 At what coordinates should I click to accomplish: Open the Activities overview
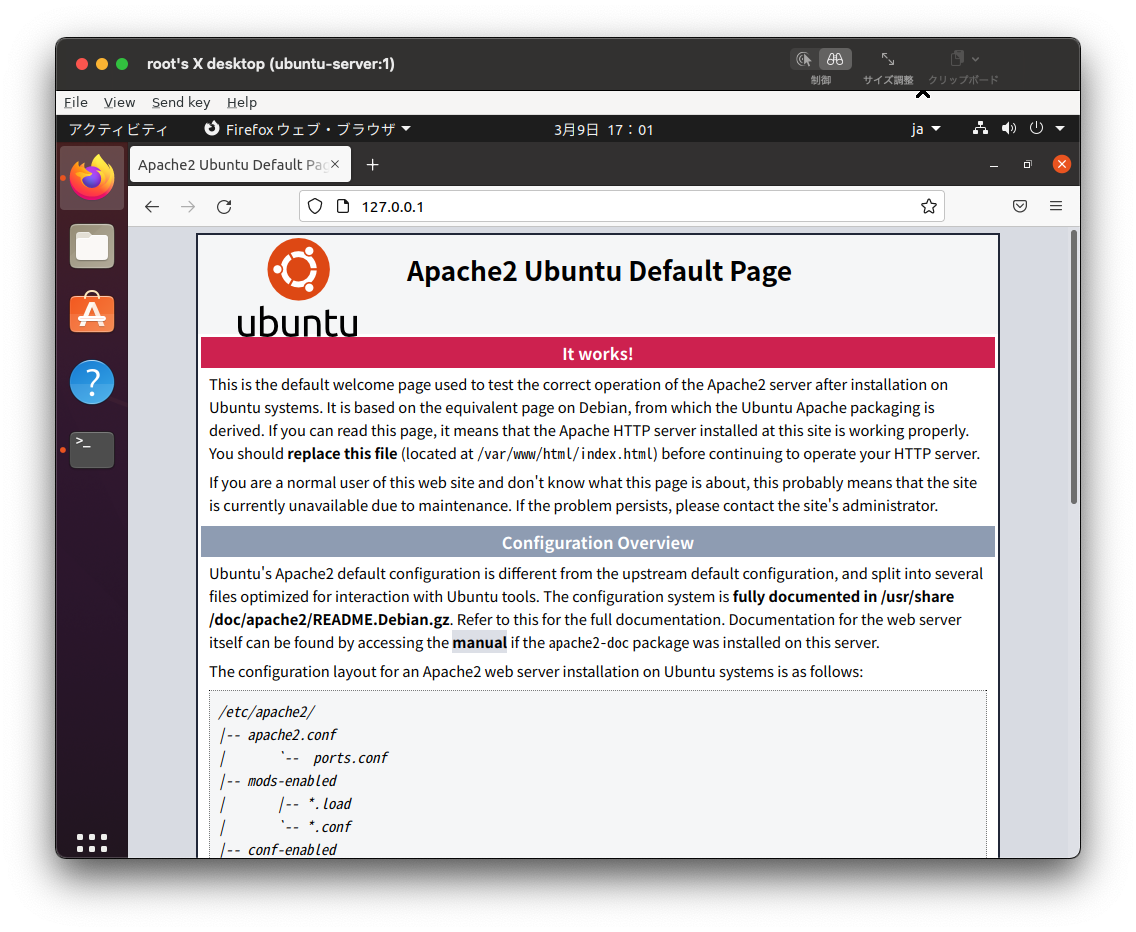click(118, 129)
